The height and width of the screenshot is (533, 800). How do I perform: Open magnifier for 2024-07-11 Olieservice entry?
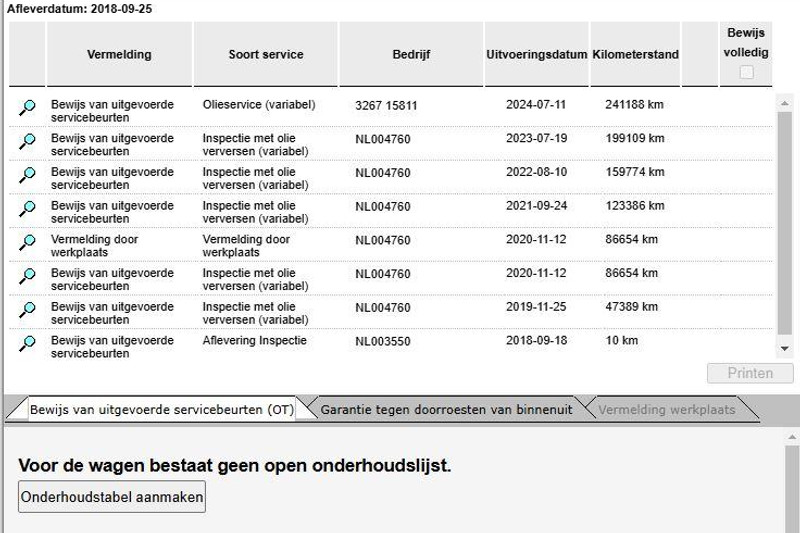pos(27,107)
